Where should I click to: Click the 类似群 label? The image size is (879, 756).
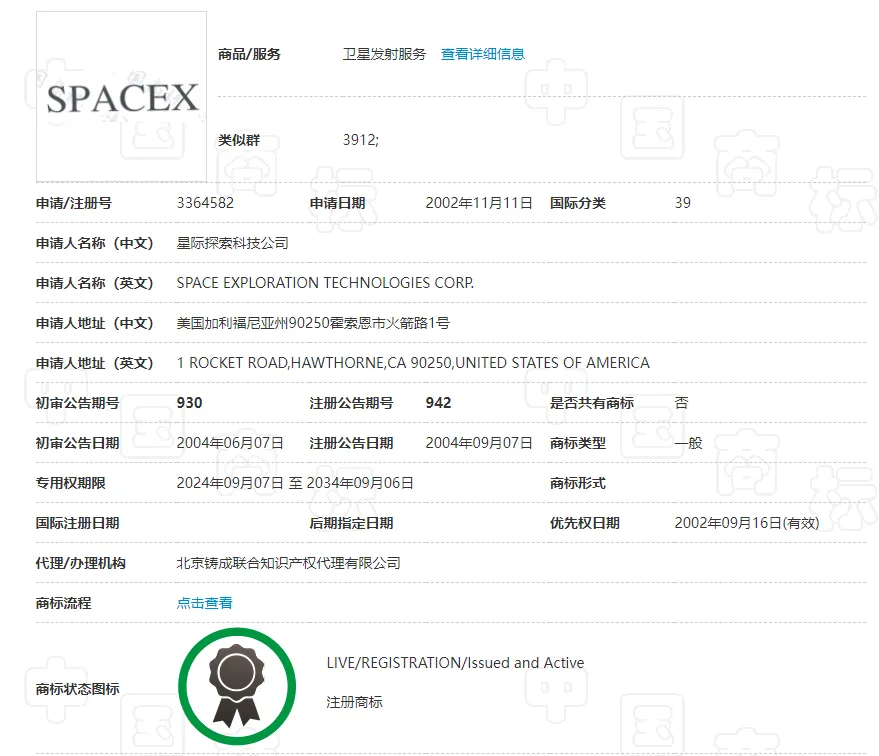pyautogui.click(x=239, y=140)
